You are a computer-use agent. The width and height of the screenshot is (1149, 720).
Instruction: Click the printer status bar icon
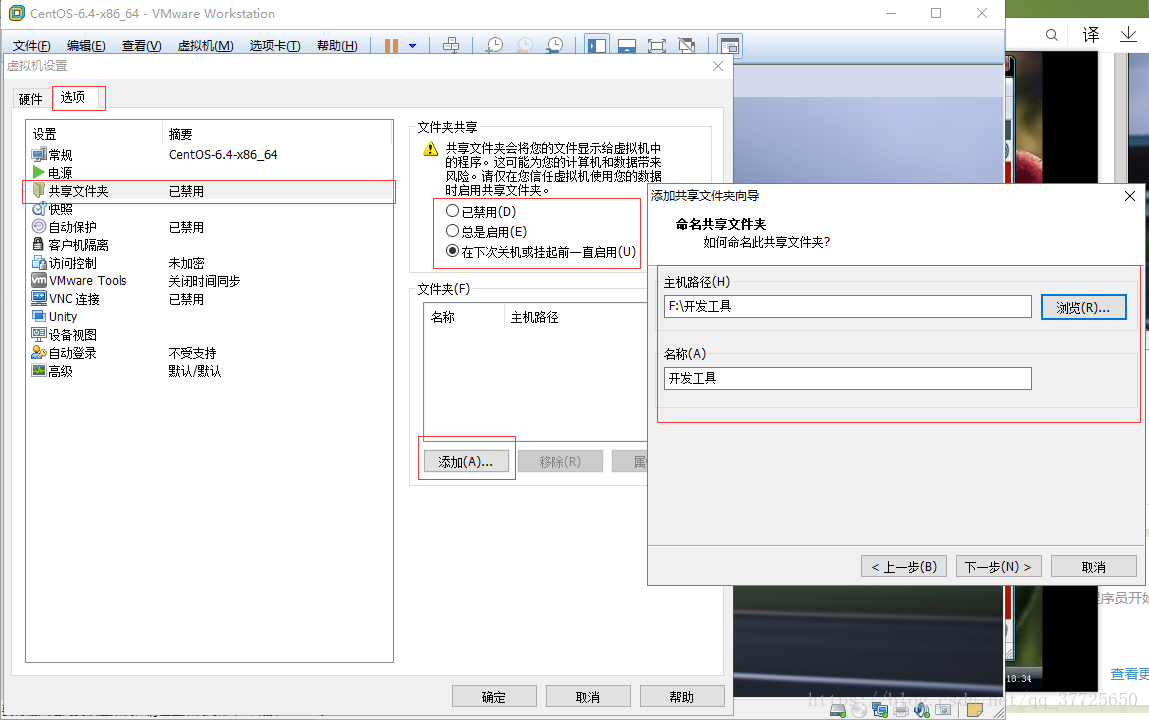click(x=901, y=710)
